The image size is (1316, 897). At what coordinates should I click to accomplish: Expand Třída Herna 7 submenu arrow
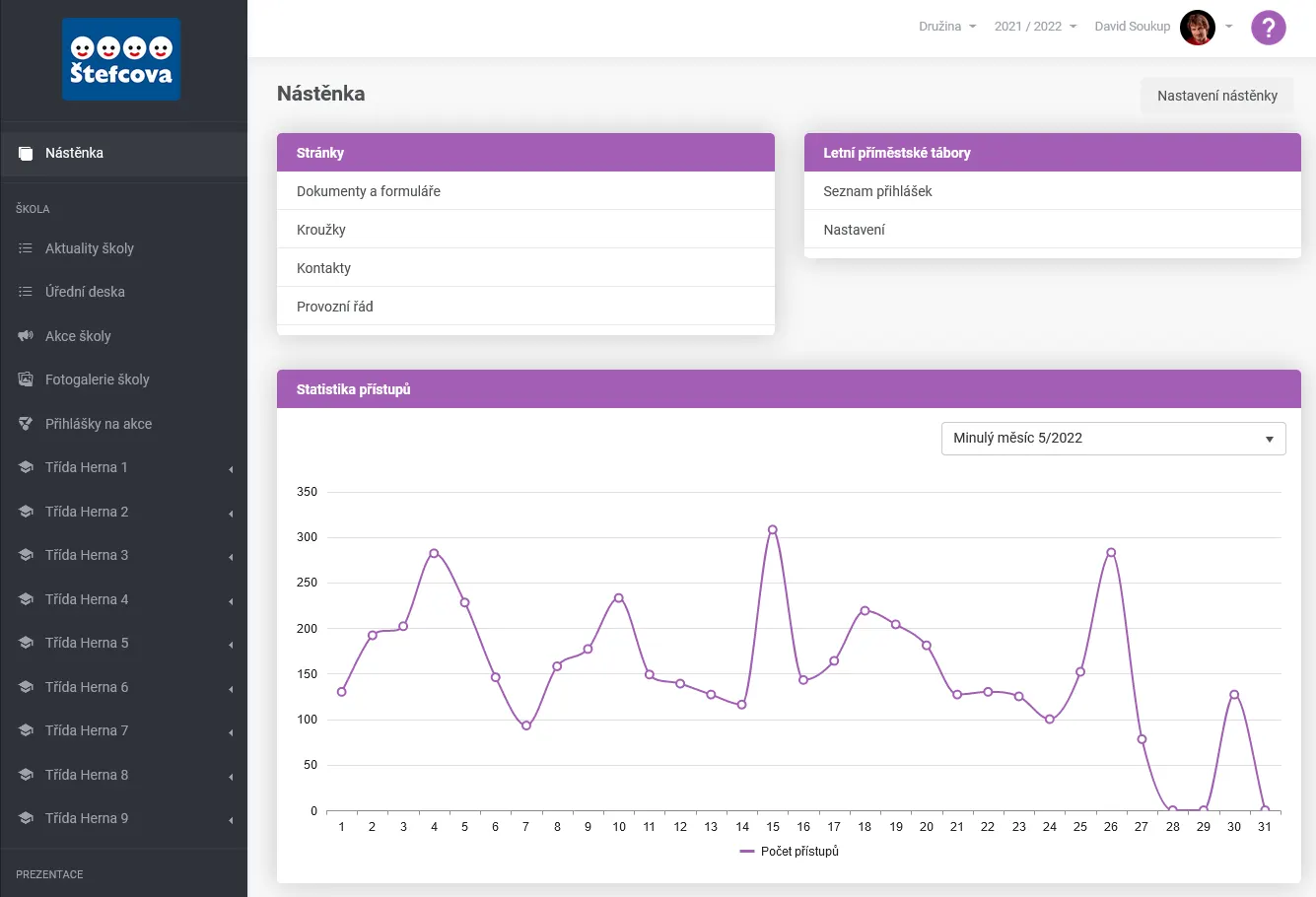click(x=231, y=732)
